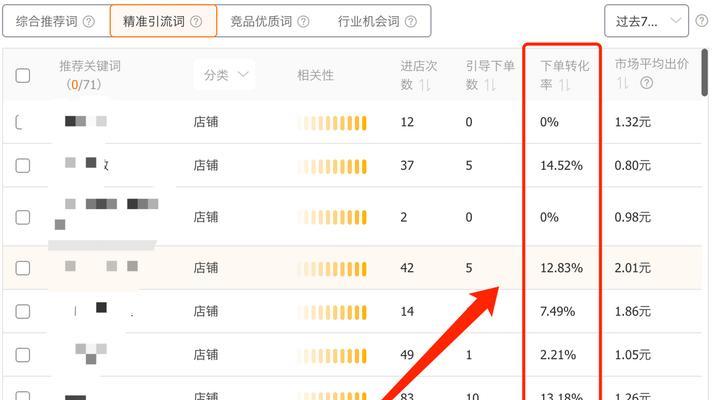The image size is (715, 400).
Task: Switch to 综合推荐词 tab
Action: 55,21
